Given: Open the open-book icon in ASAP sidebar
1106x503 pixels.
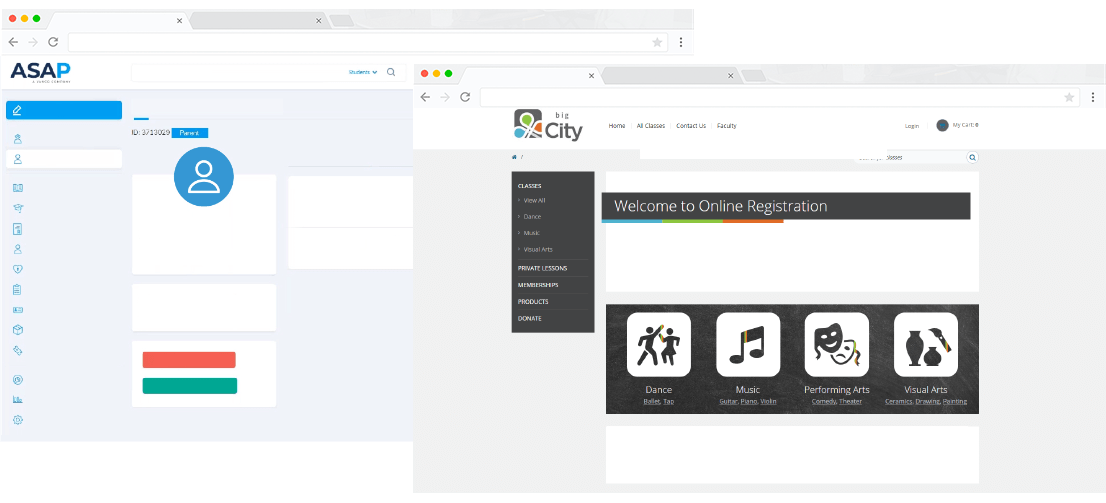Looking at the screenshot, I should pyautogui.click(x=18, y=188).
